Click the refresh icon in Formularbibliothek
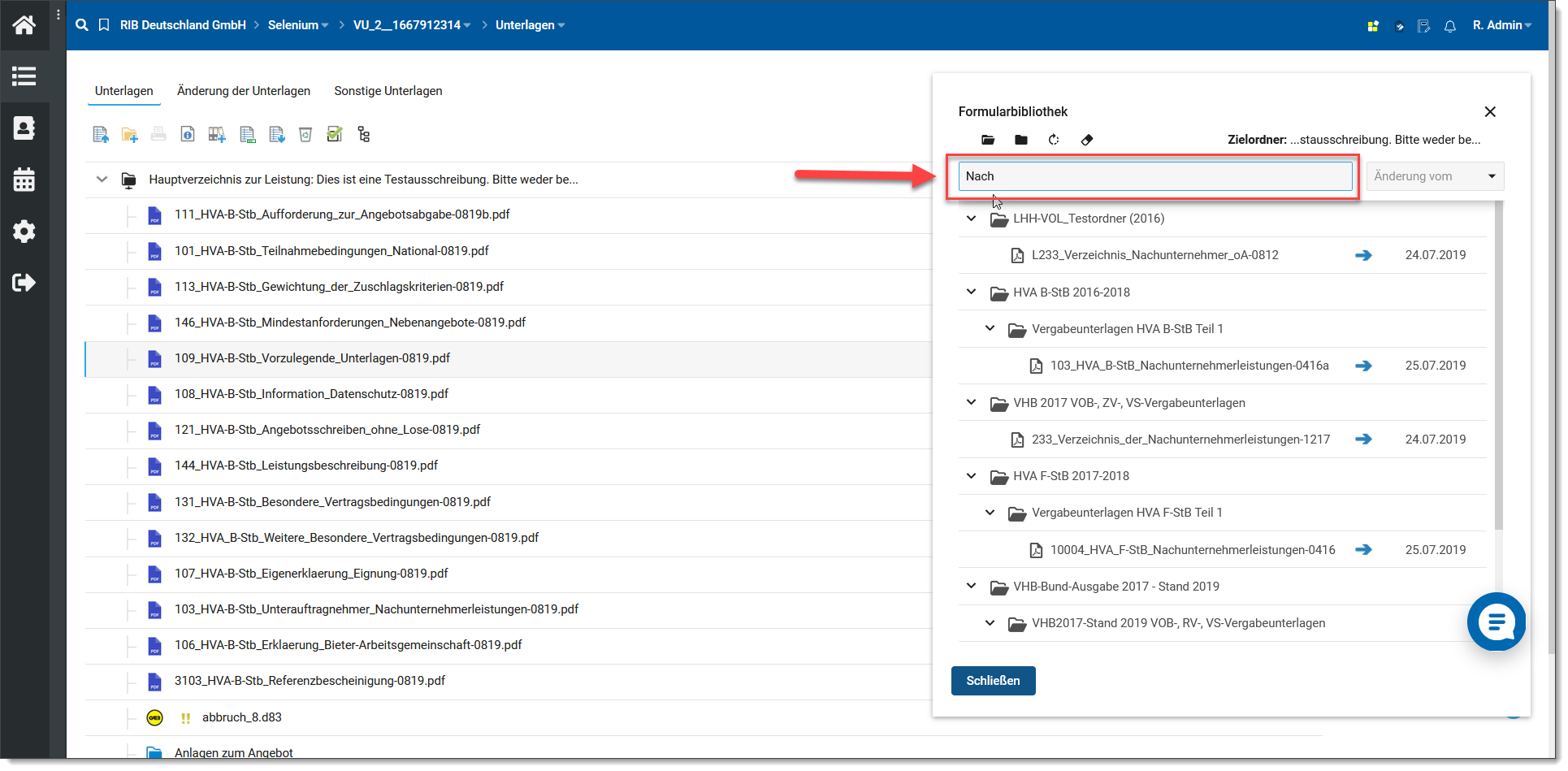 tap(1054, 140)
